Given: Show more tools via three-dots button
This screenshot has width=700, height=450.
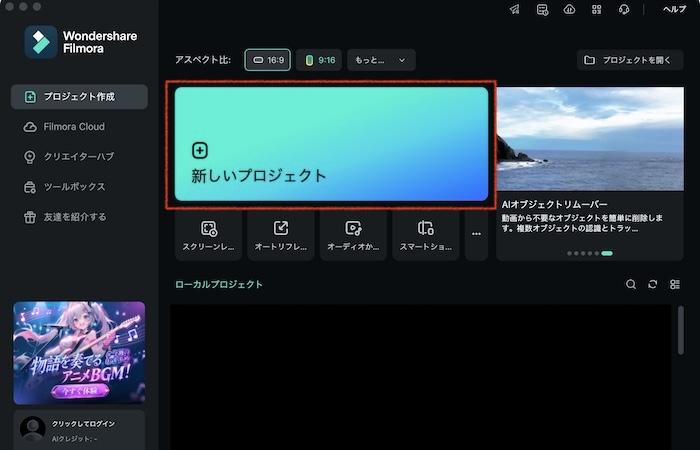Looking at the screenshot, I should pyautogui.click(x=476, y=235).
